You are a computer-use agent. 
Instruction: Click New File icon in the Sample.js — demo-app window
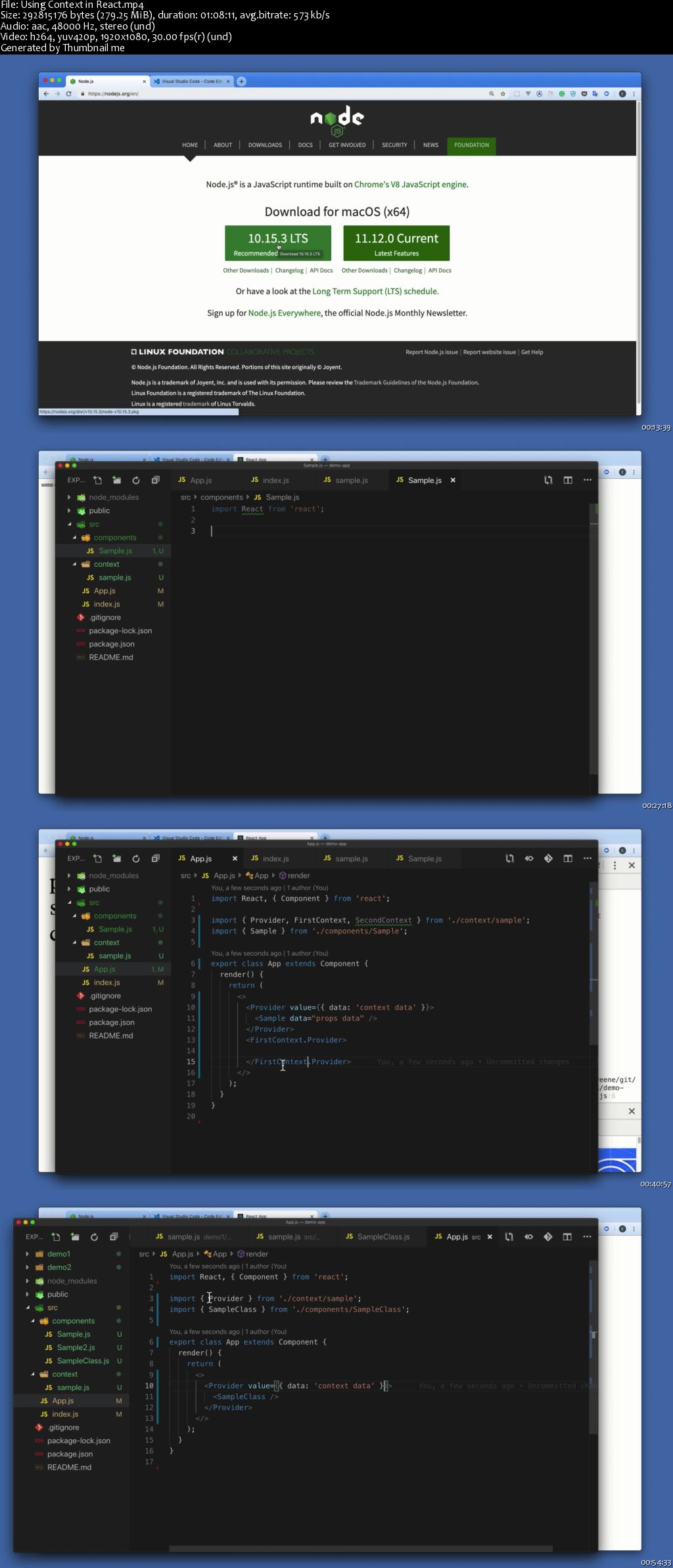click(x=97, y=480)
